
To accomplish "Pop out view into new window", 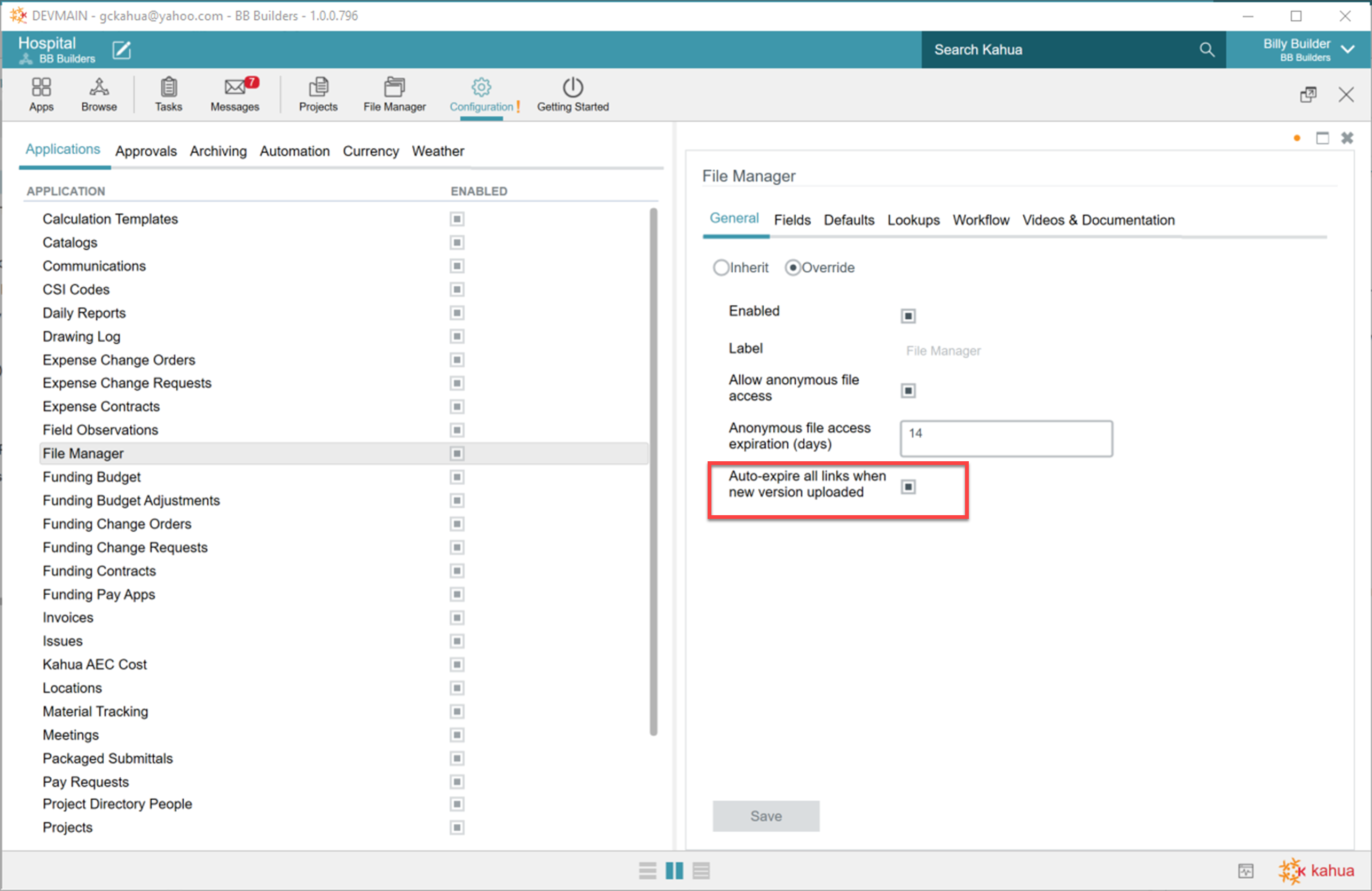I will click(1308, 94).
